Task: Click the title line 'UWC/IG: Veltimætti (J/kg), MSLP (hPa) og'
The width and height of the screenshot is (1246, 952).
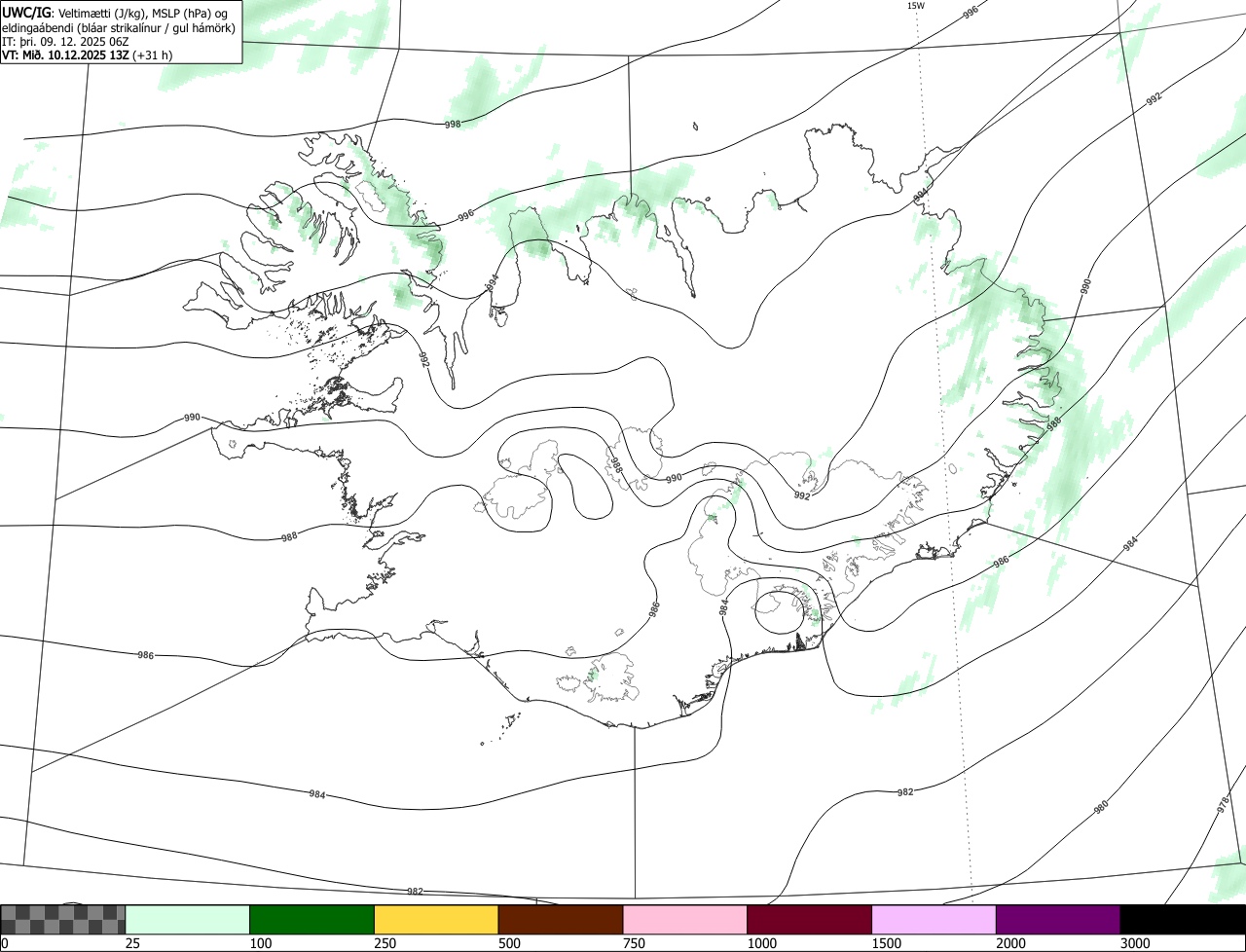Action: coord(115,12)
